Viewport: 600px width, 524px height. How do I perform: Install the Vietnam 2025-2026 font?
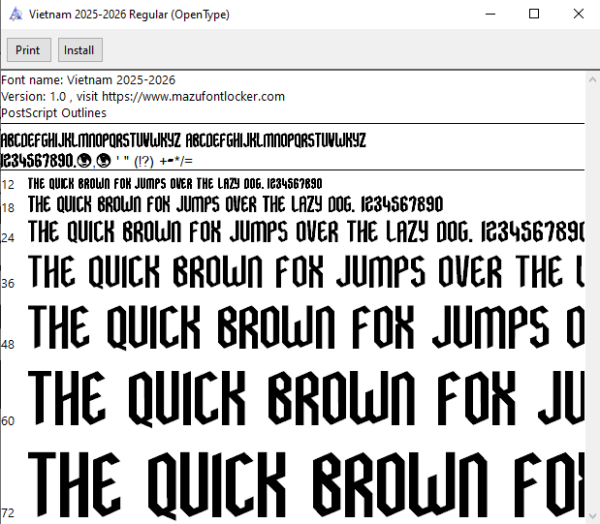point(80,50)
